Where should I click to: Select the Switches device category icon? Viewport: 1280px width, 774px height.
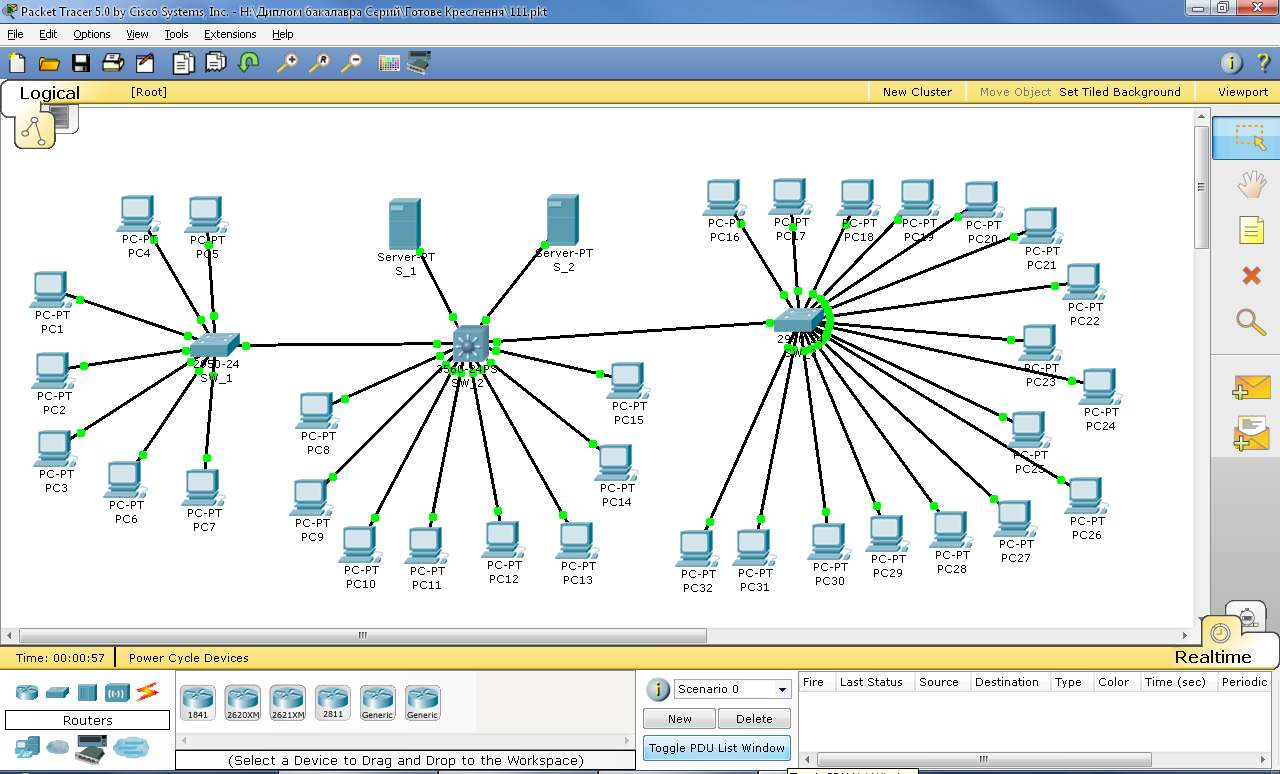tap(57, 691)
